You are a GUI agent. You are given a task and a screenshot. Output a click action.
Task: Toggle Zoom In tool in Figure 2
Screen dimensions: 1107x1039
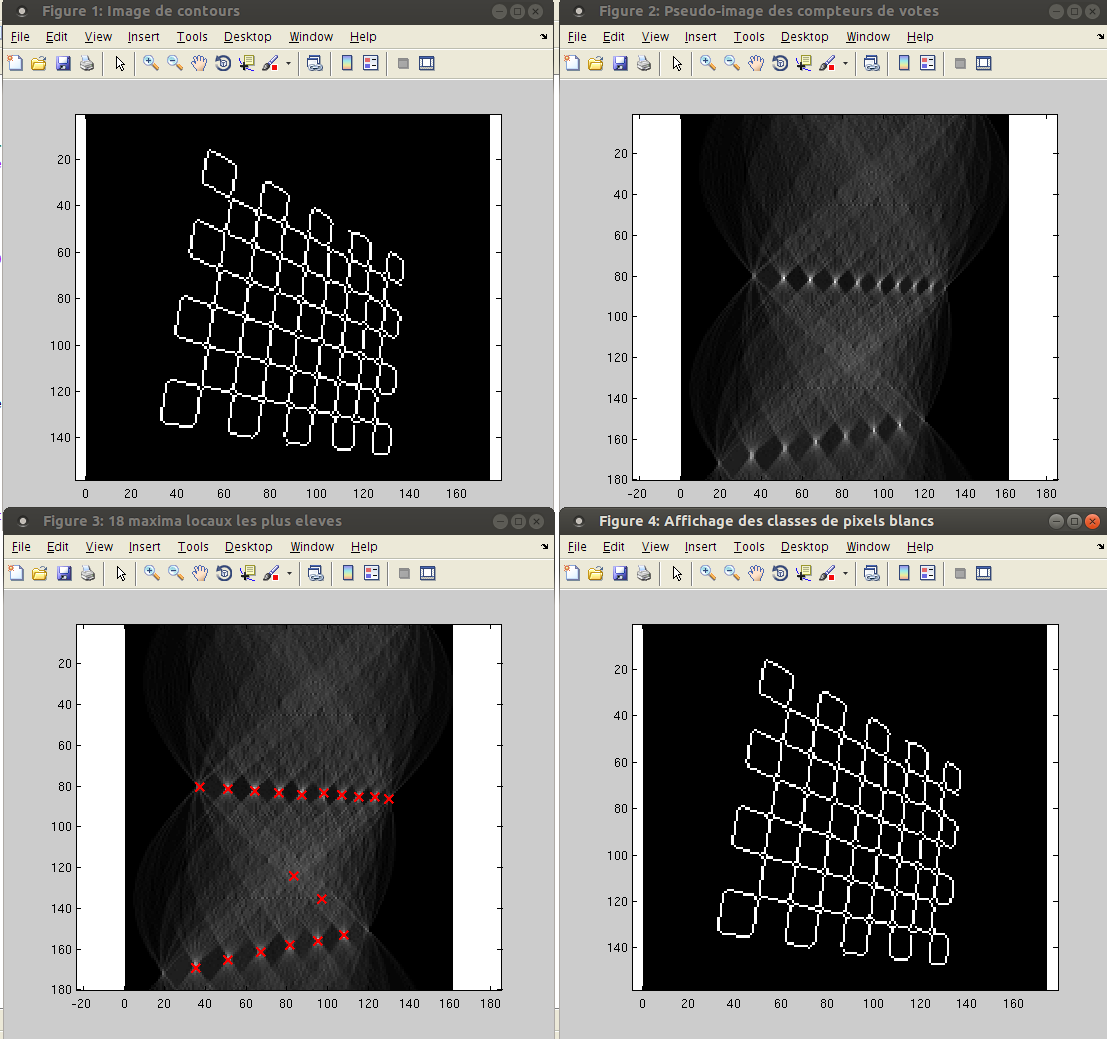pos(707,63)
